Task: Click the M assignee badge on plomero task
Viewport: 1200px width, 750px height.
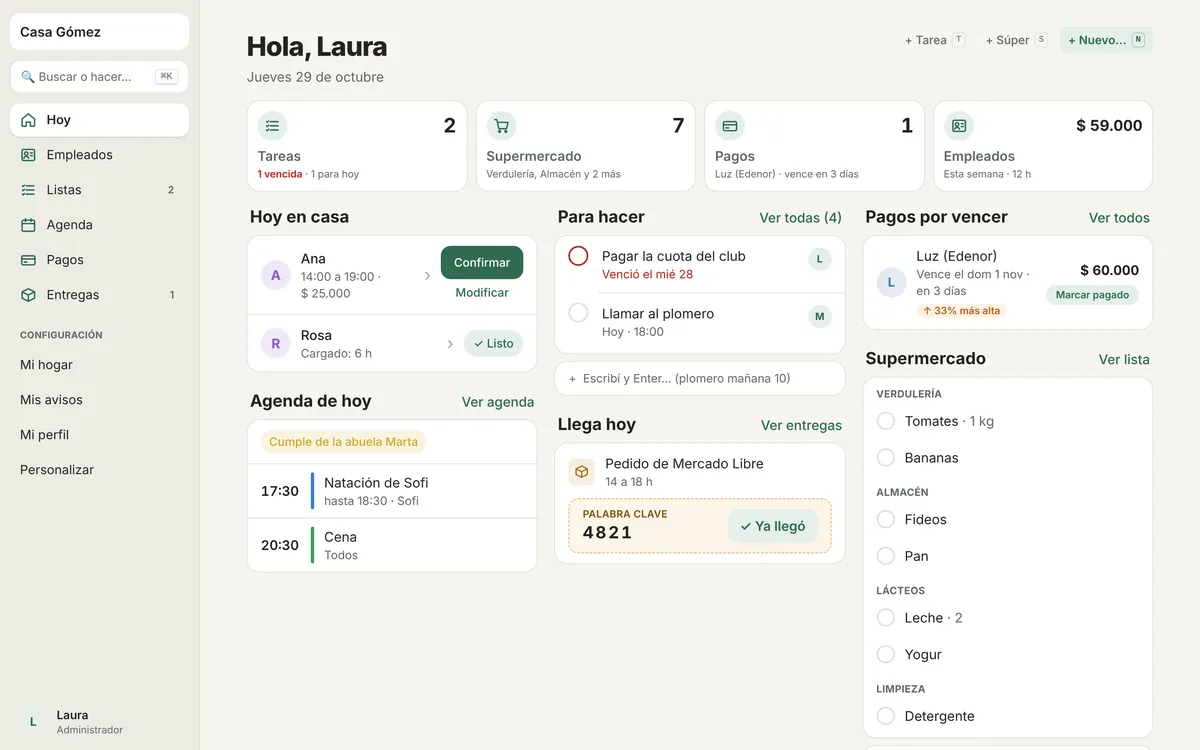Action: click(820, 317)
